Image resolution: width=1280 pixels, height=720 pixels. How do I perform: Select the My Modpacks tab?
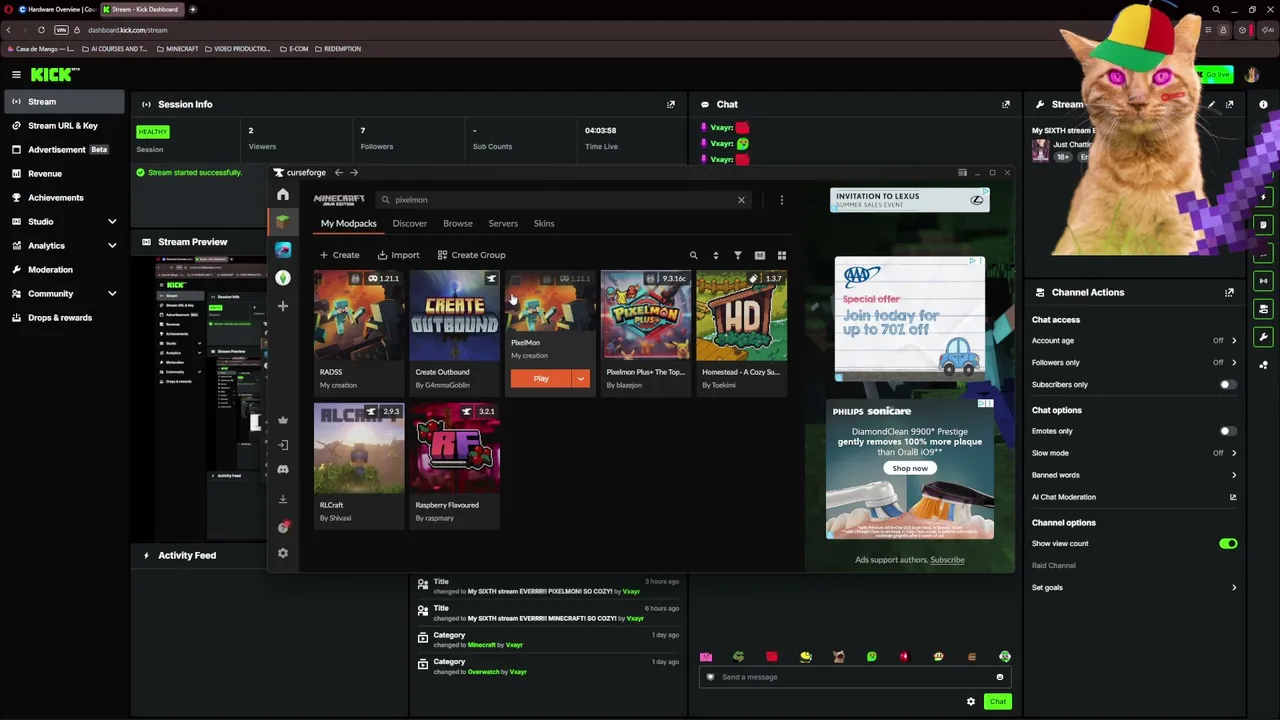[349, 224]
